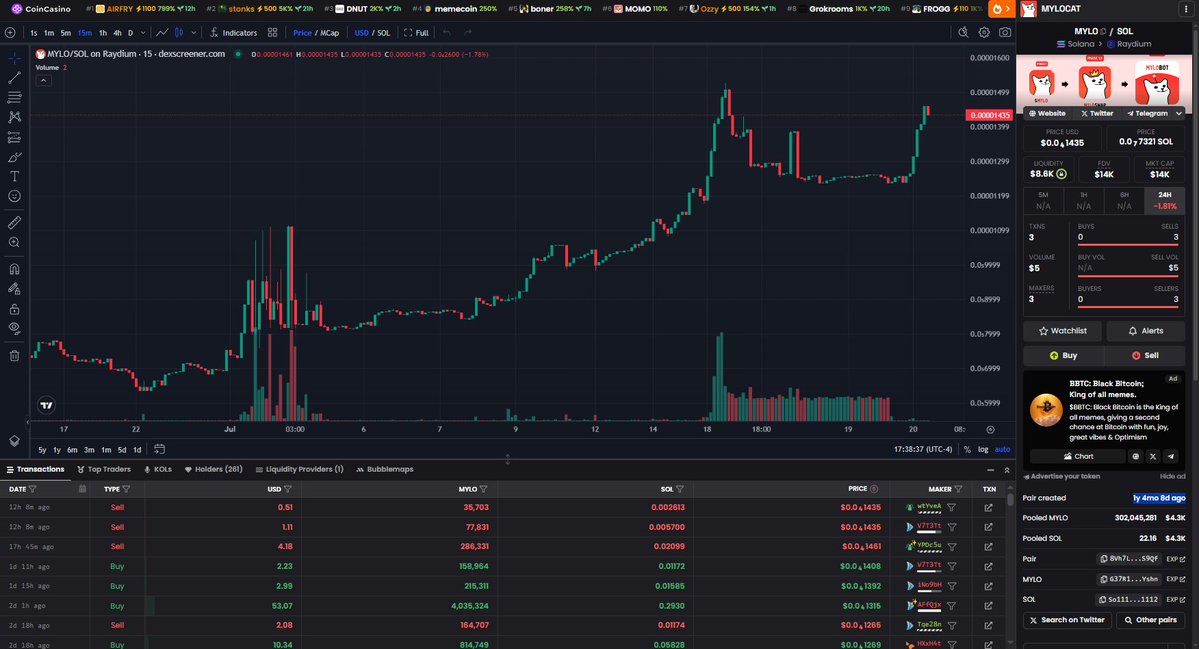Switch chart to line style
The image size is (1199, 649).
[162, 33]
